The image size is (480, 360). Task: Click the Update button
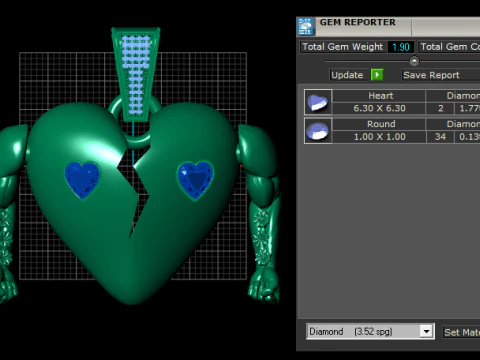pyautogui.click(x=349, y=75)
